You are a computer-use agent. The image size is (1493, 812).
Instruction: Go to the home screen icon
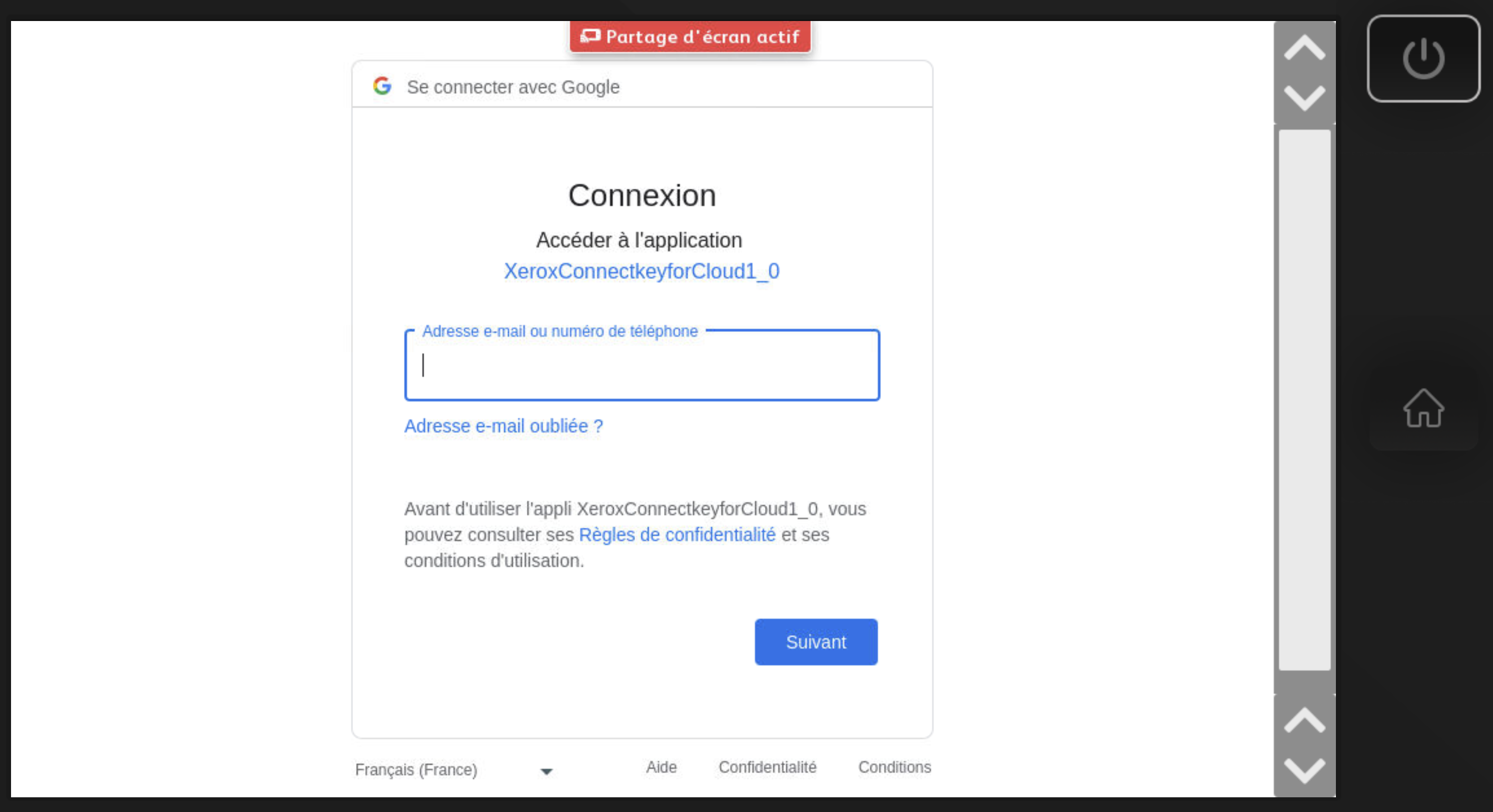click(1423, 408)
